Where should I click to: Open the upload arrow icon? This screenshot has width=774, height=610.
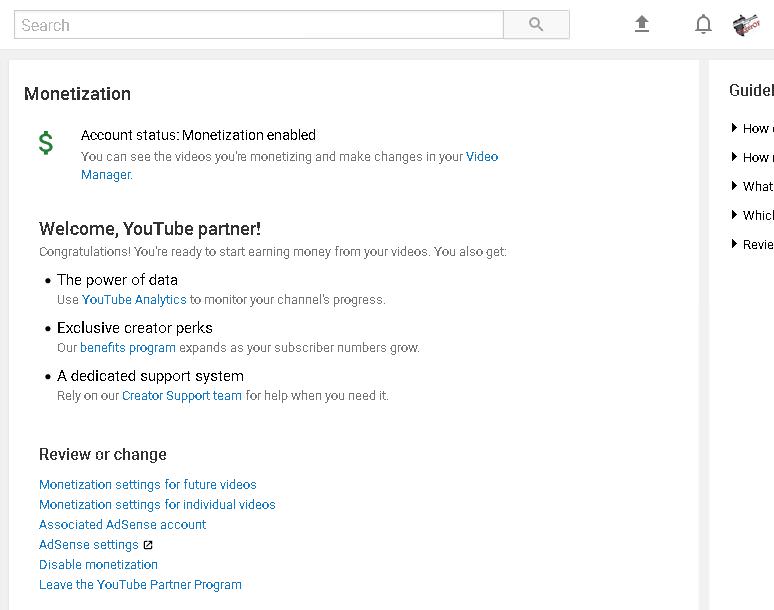click(x=642, y=24)
